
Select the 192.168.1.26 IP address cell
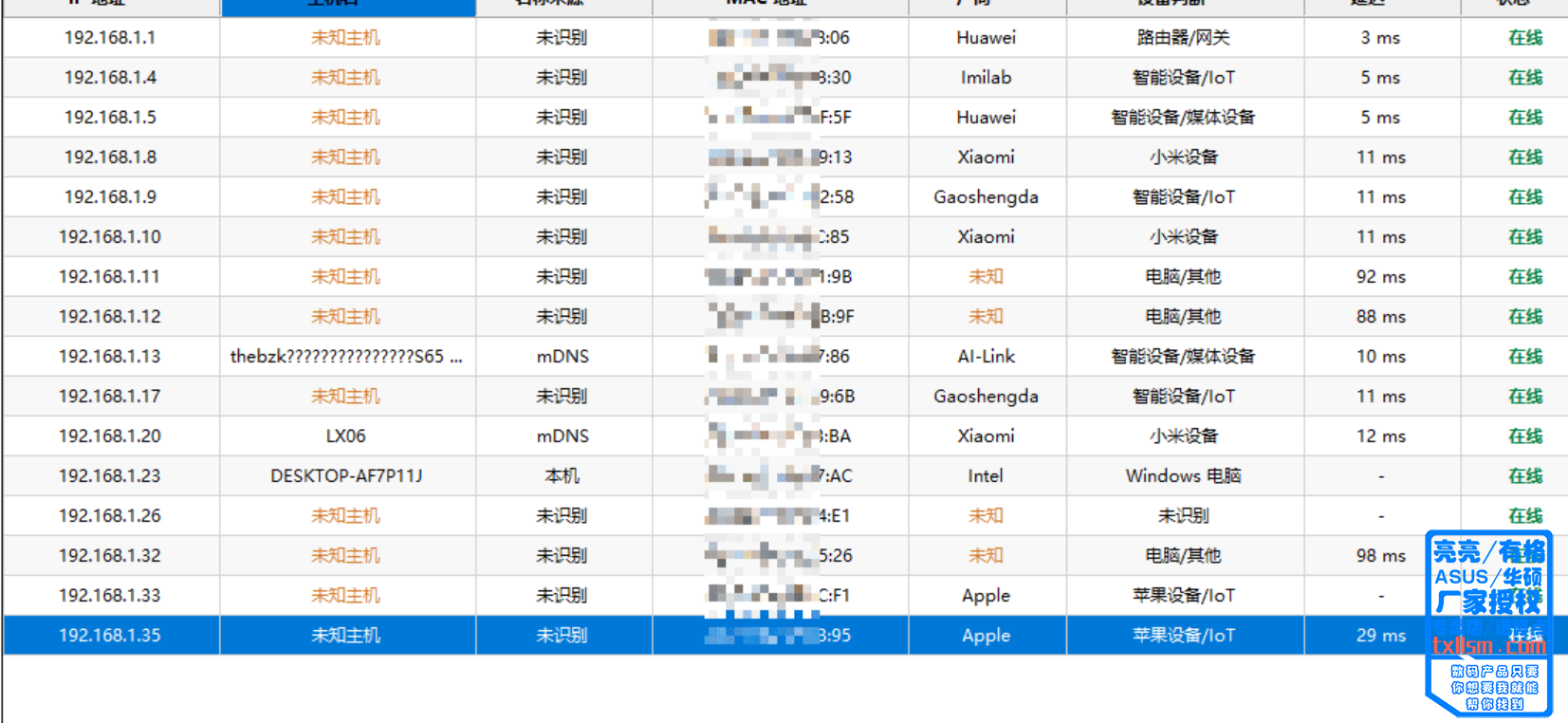click(110, 515)
